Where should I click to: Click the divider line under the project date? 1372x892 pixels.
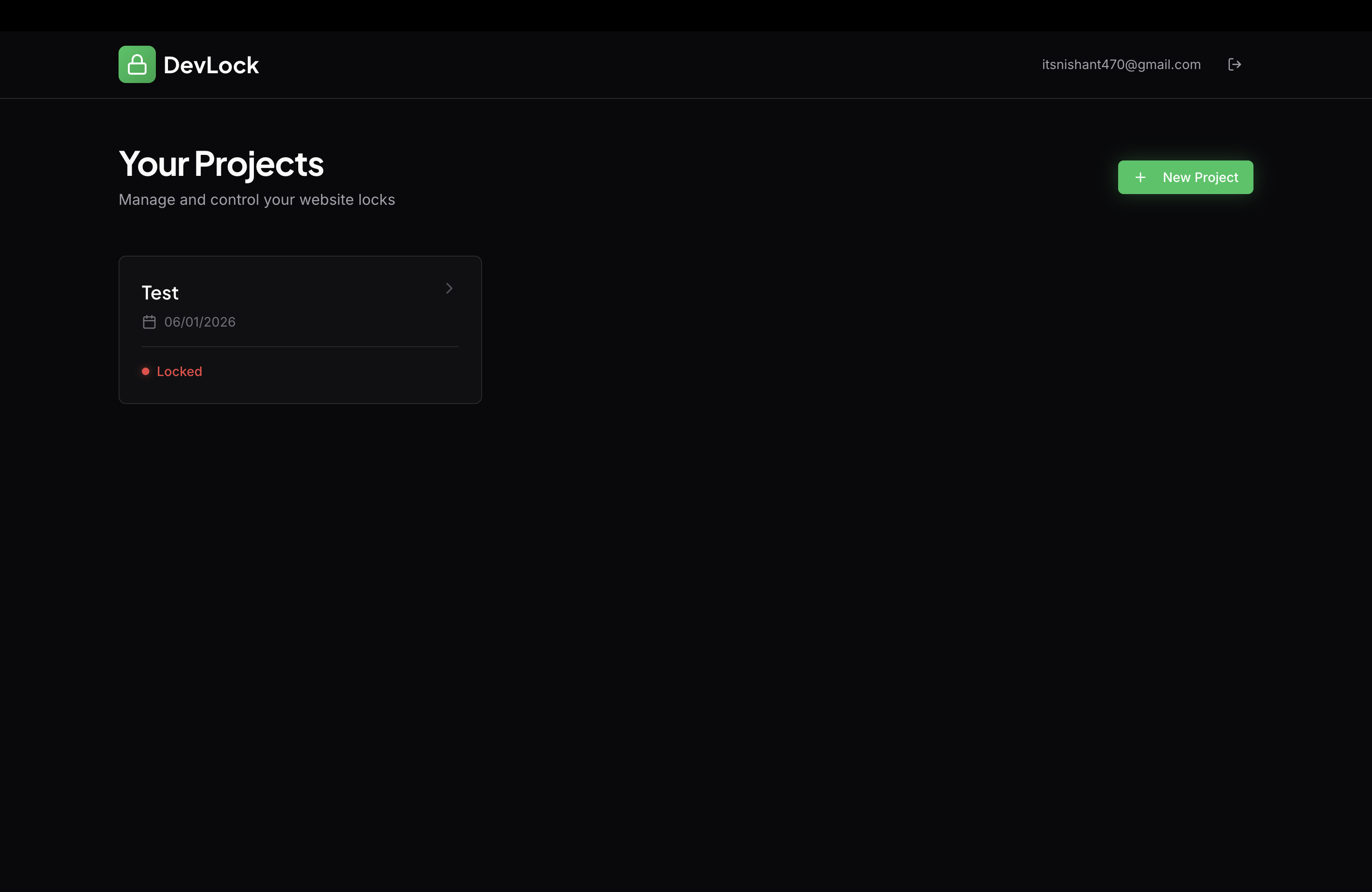click(300, 346)
